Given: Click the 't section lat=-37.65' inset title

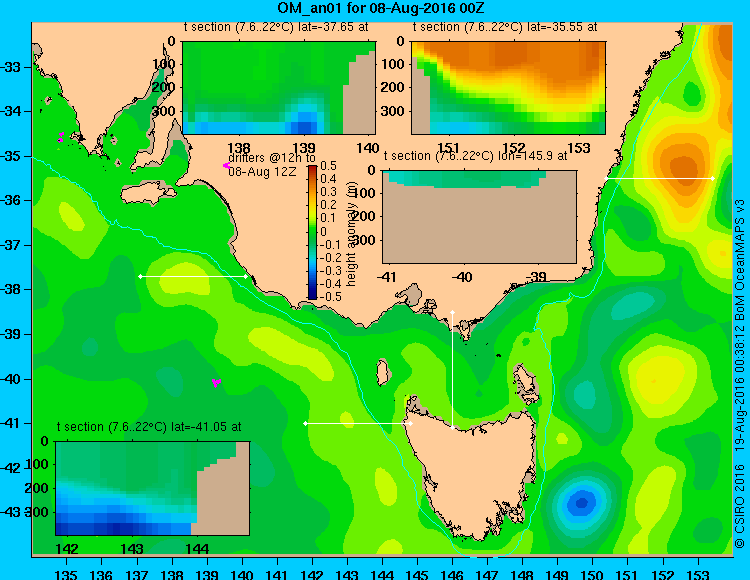Looking at the screenshot, I should 276,27.
